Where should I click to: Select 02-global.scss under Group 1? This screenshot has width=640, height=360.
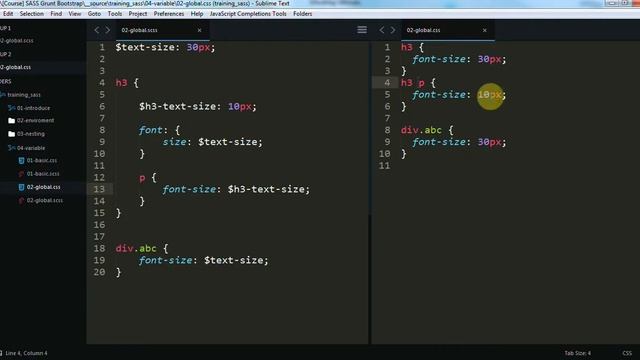[x=17, y=41]
